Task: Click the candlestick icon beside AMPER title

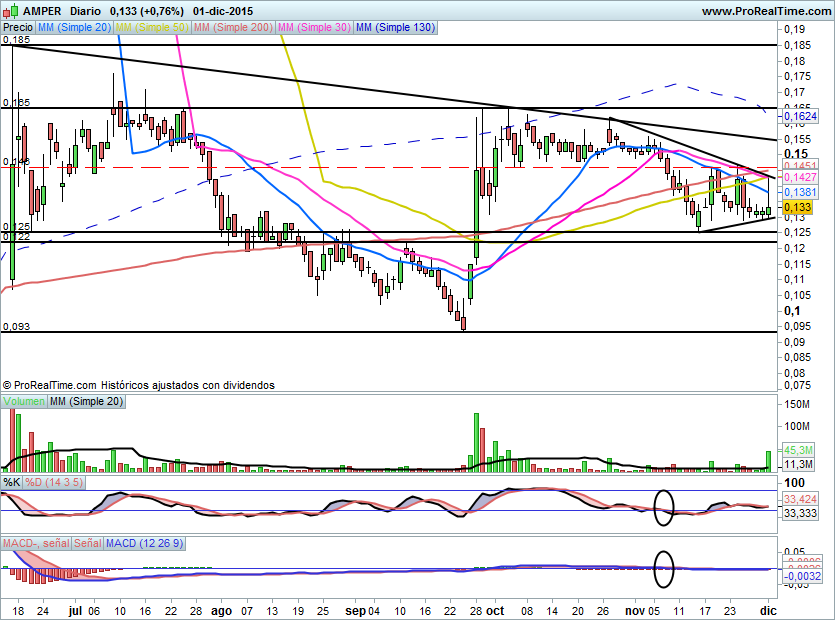Action: pos(8,11)
